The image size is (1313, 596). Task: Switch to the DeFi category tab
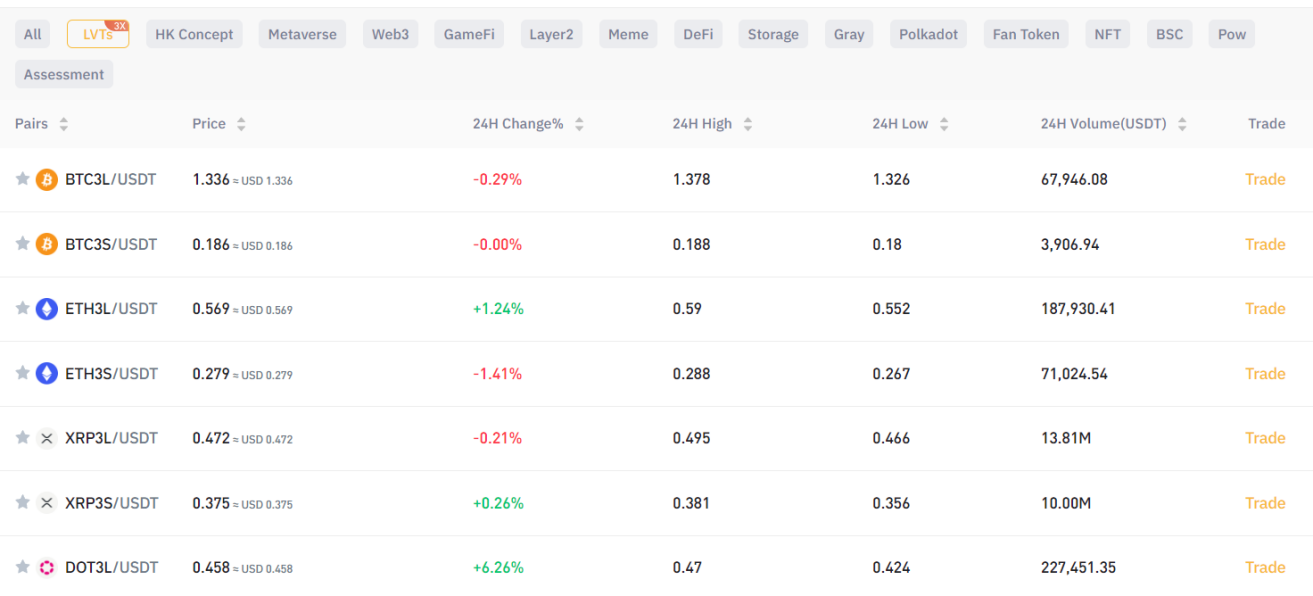click(x=698, y=34)
